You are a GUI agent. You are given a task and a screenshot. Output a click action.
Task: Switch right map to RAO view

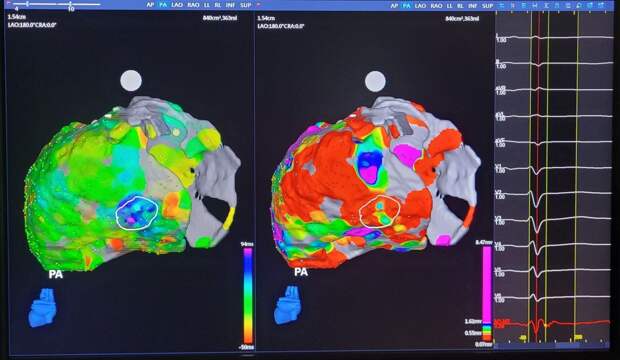click(437, 6)
